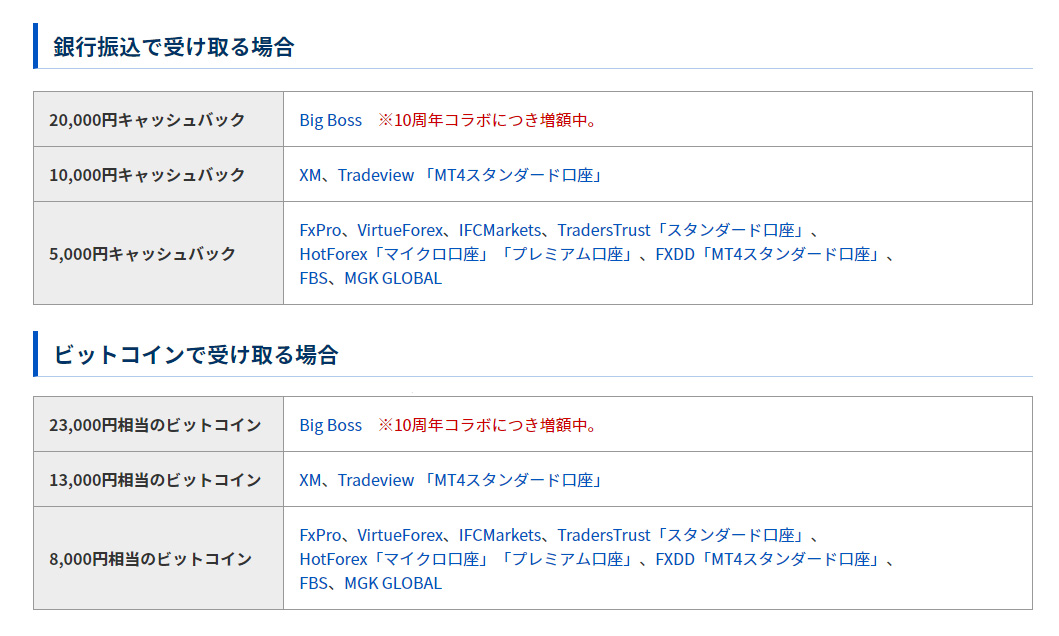1059x636 pixels.
Task: Click Big Boss link in 23,000円 bitcoin row
Action: (330, 425)
